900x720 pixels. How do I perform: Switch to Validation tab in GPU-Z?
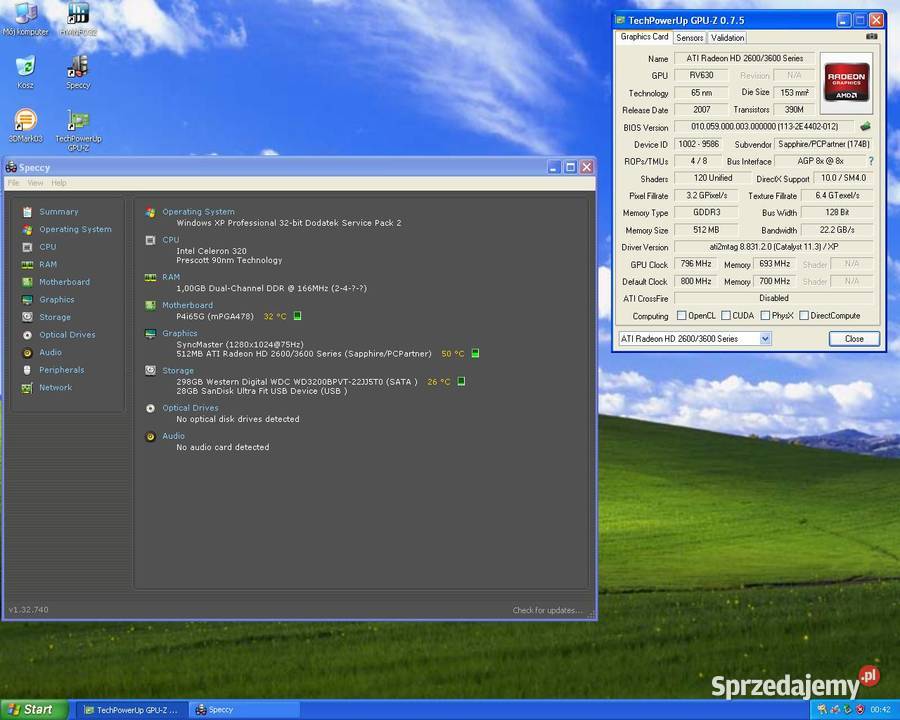click(727, 37)
